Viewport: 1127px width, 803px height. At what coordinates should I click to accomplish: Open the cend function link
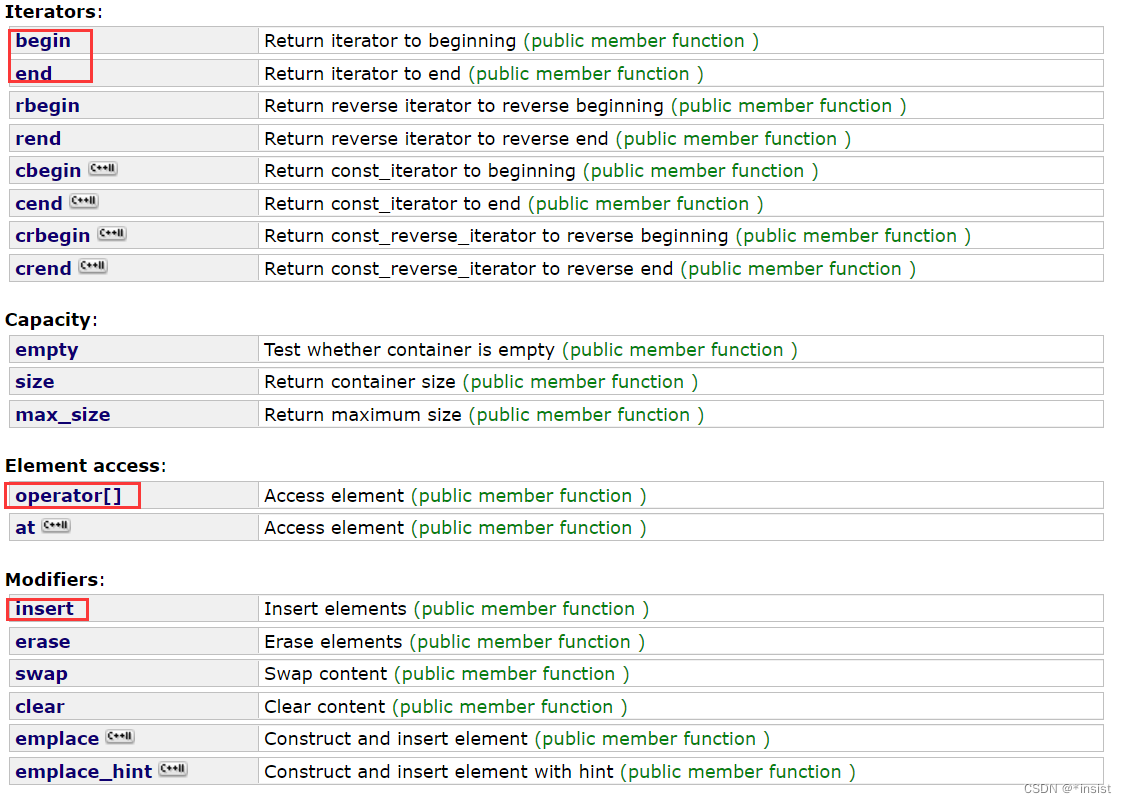coord(39,204)
